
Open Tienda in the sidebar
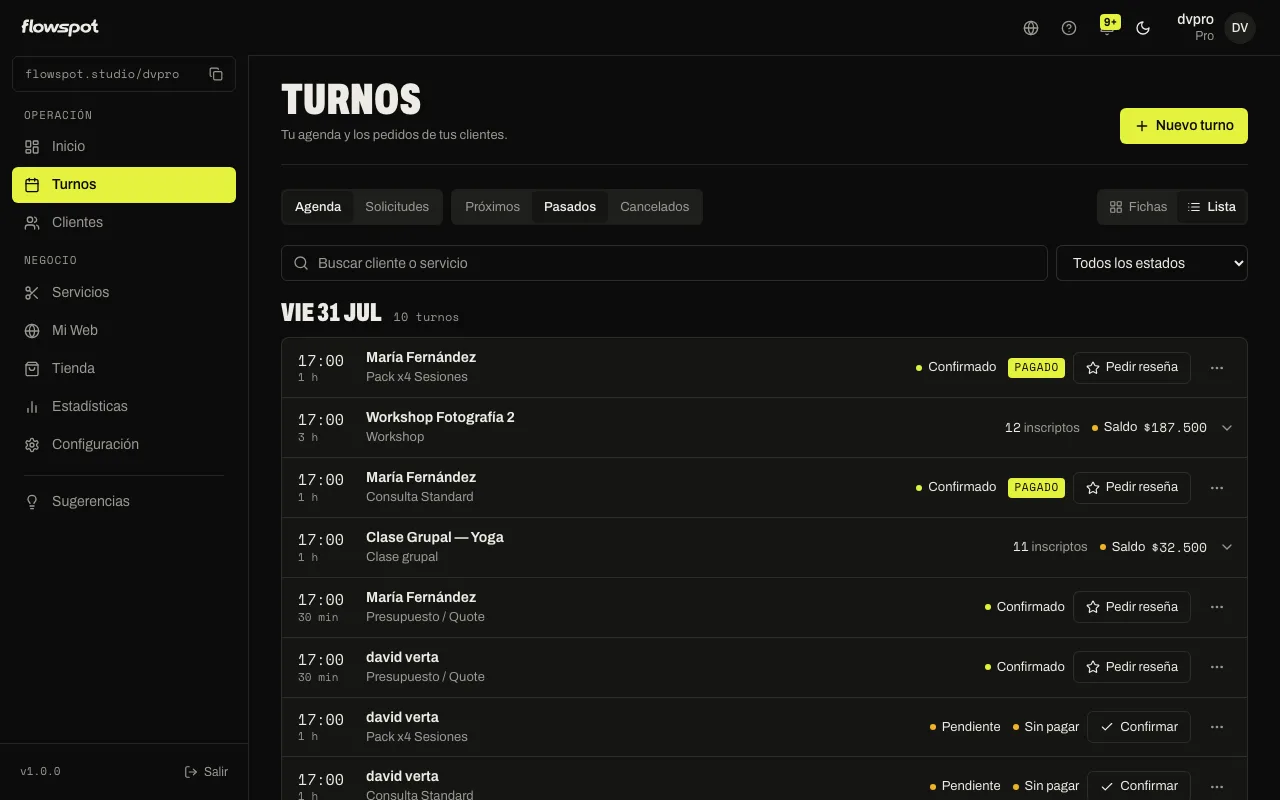click(x=124, y=368)
